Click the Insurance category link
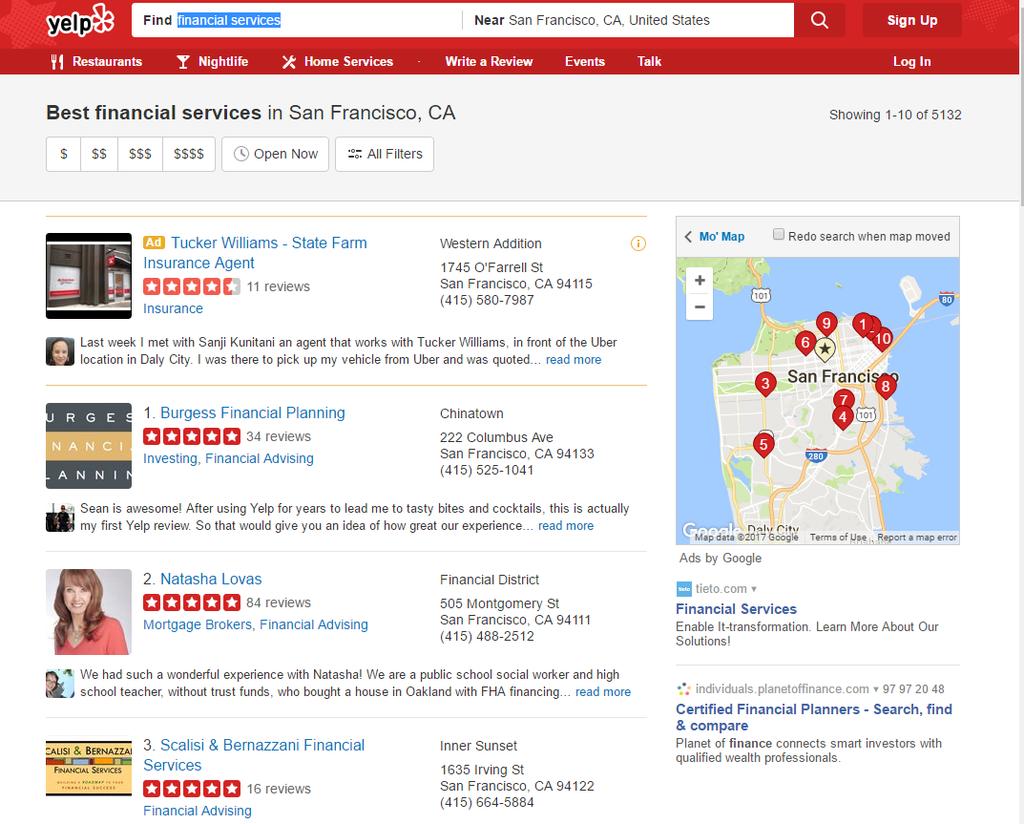1024x824 pixels. (x=173, y=308)
